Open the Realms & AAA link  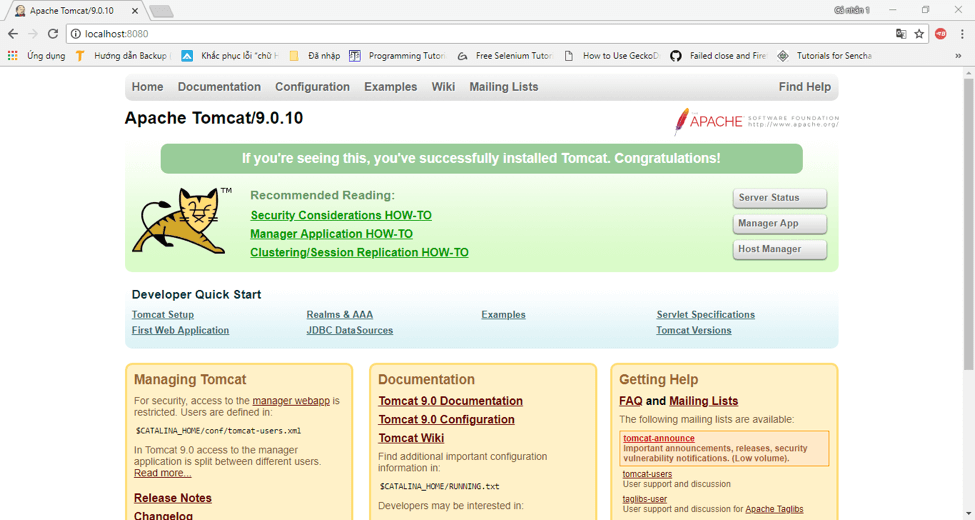[340, 315]
